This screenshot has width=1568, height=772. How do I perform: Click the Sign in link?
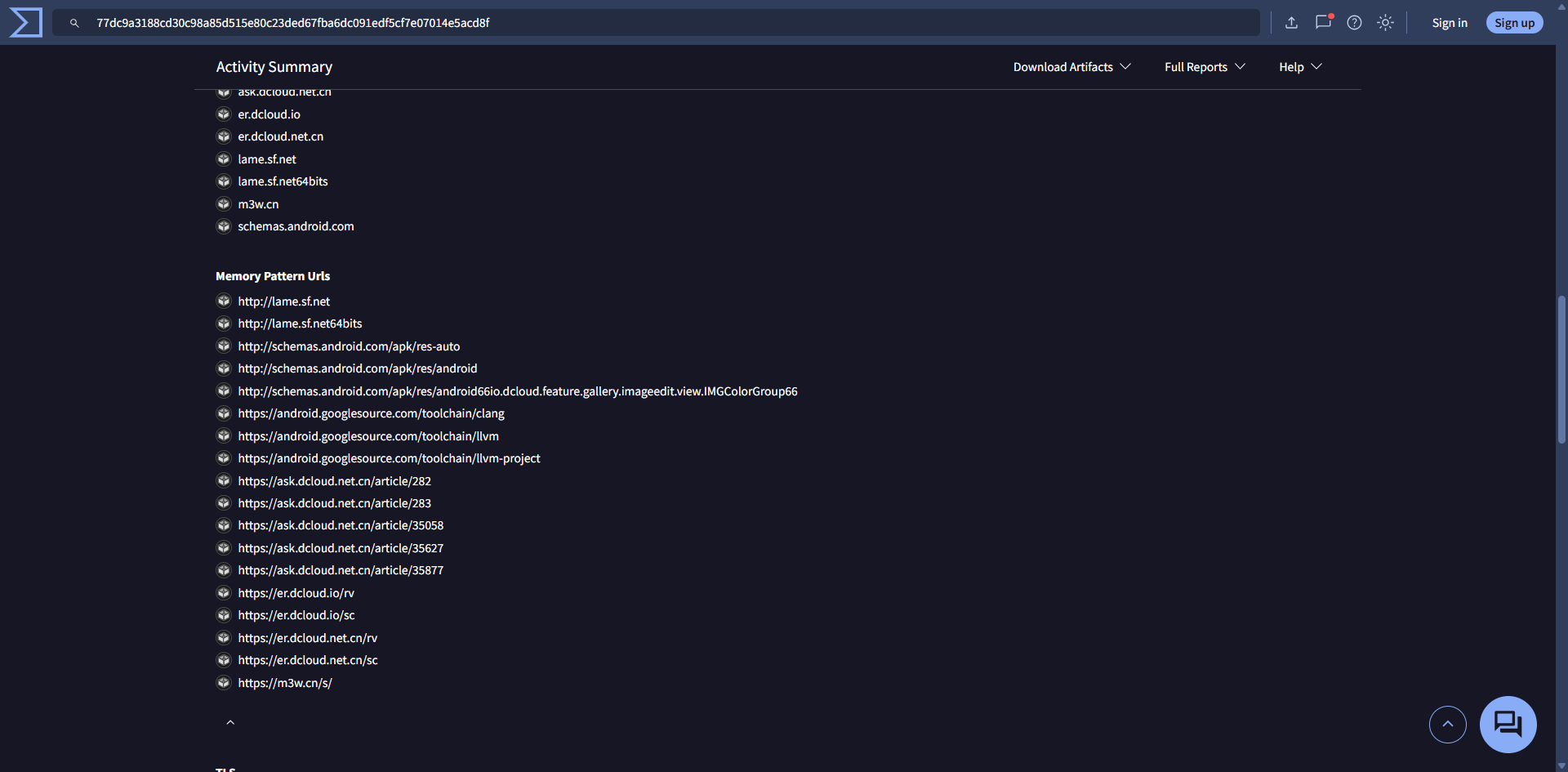(1450, 23)
